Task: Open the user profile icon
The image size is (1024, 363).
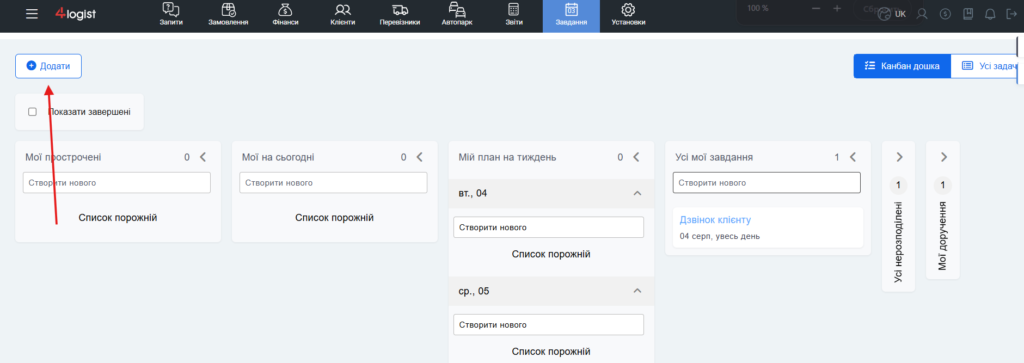Action: click(x=922, y=14)
